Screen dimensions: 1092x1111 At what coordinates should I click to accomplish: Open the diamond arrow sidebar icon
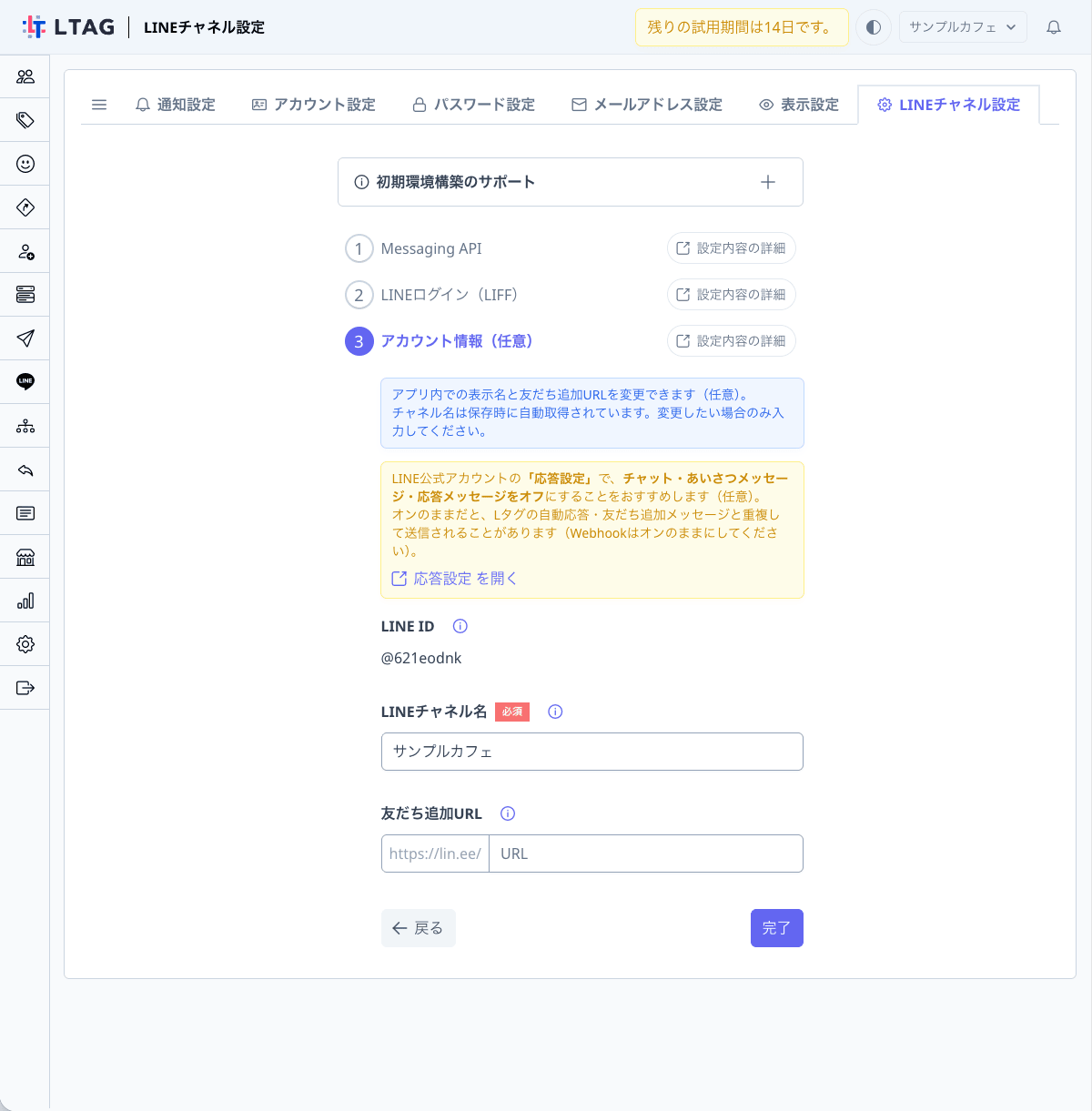(x=25, y=207)
